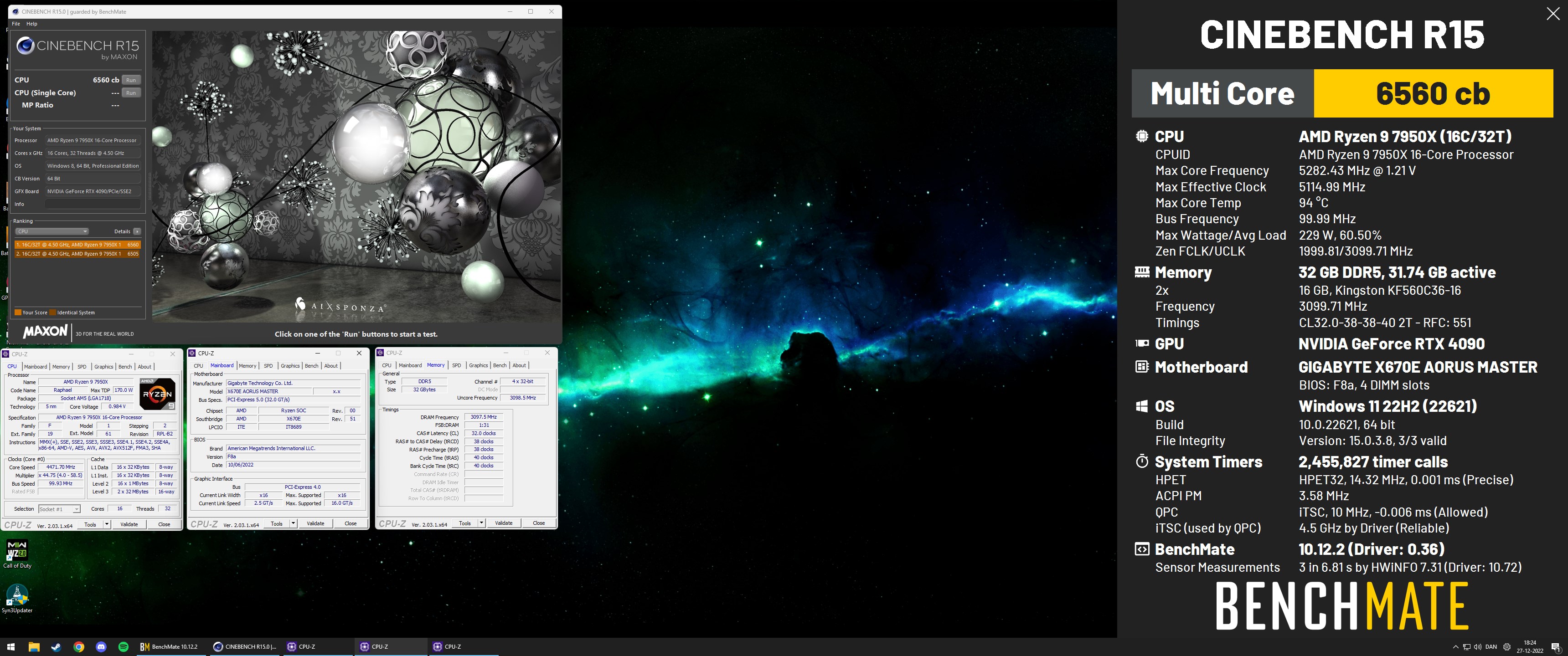Image resolution: width=1568 pixels, height=656 pixels.
Task: Open Discord from the taskbar
Action: click(101, 647)
